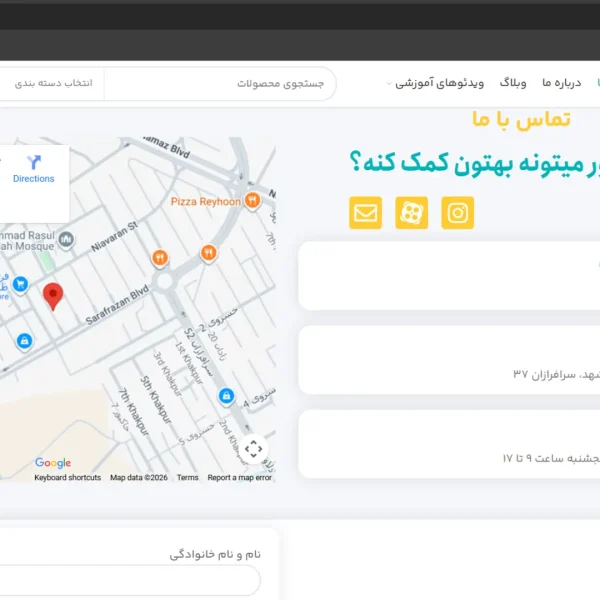Click the mosque marker icon on map
The height and width of the screenshot is (600, 600).
[x=66, y=240]
